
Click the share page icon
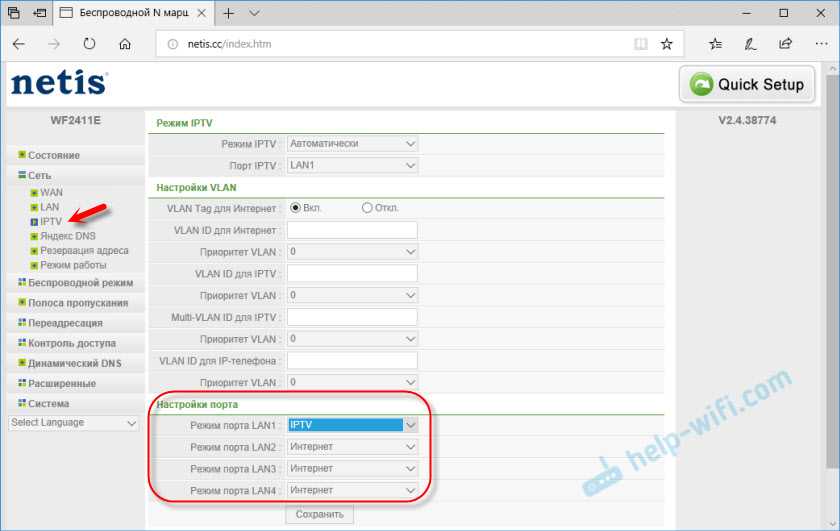click(x=785, y=44)
